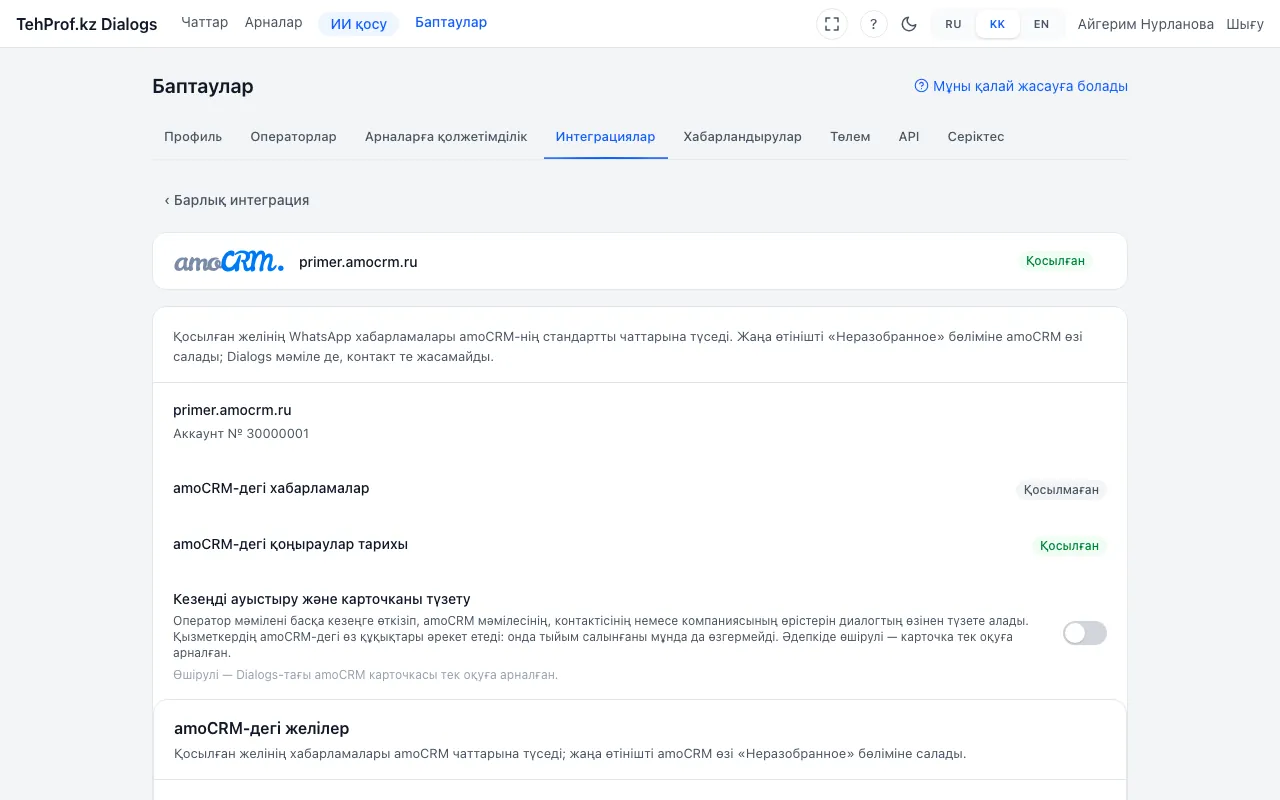Screen dimensions: 1280x800
Task: Select EN language option
Action: (x=1041, y=24)
